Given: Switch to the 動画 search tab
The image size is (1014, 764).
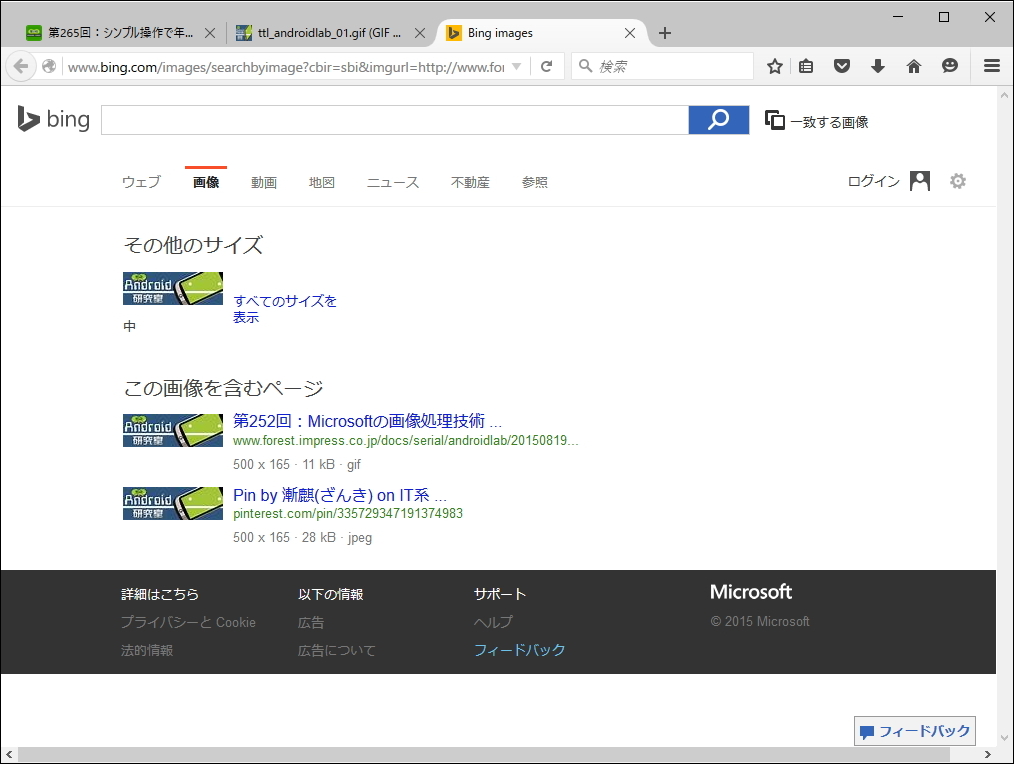Looking at the screenshot, I should [x=264, y=182].
